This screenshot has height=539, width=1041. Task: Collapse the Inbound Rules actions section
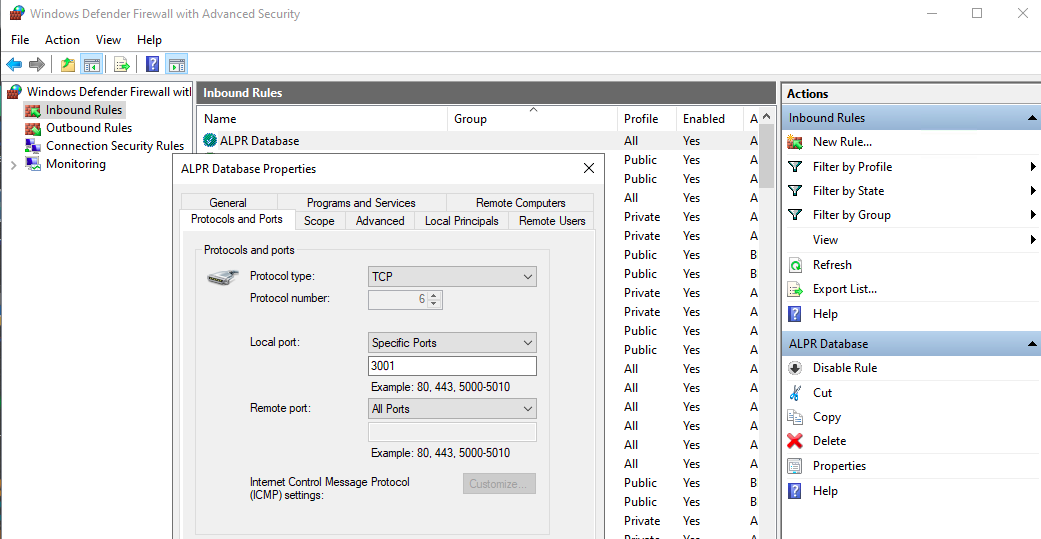[x=1032, y=118]
